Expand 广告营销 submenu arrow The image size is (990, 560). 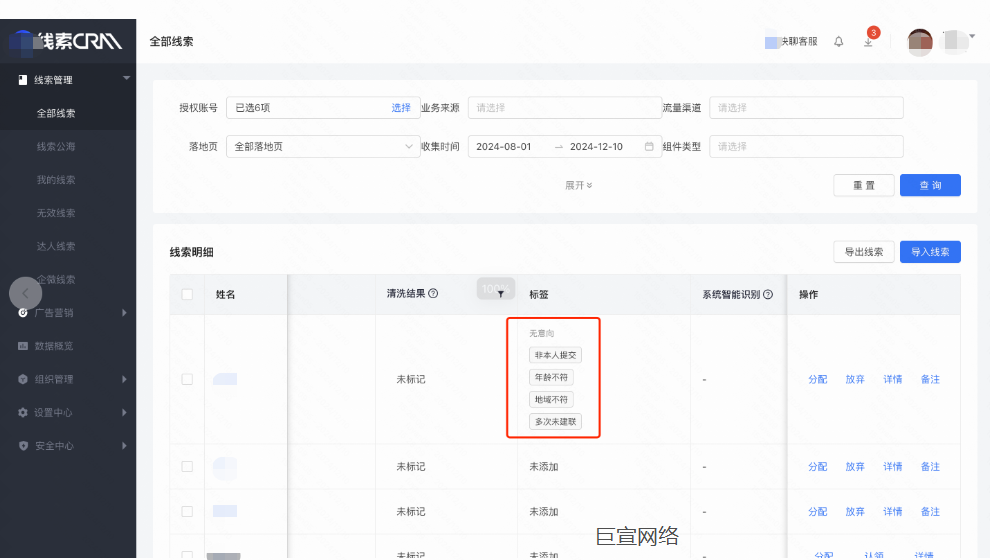click(x=124, y=313)
